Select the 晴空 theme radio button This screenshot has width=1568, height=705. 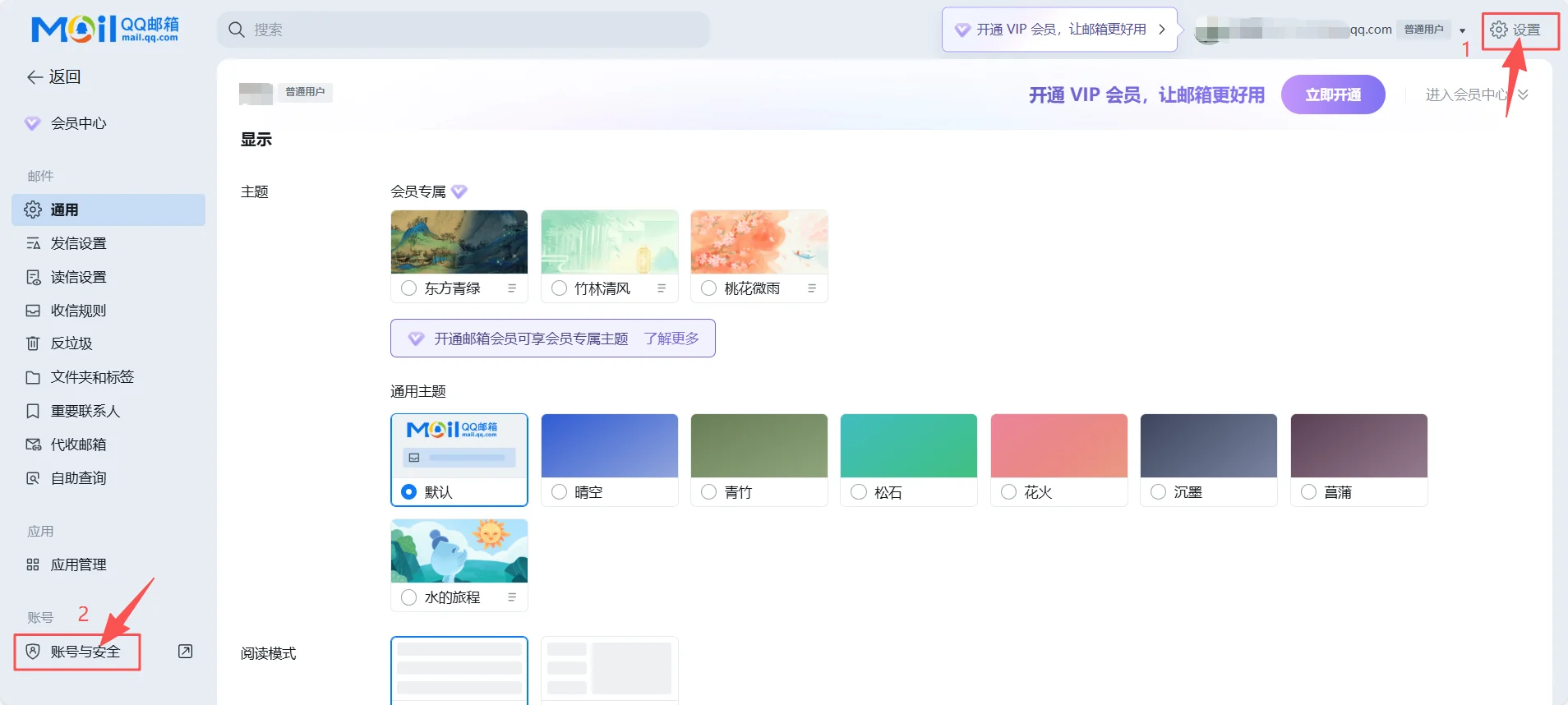click(559, 492)
